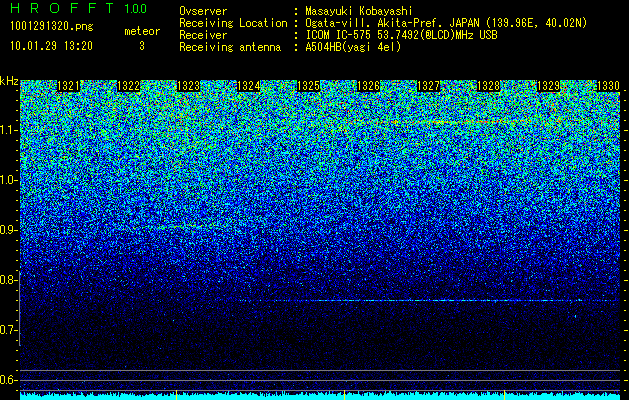Screen dimensions: 629x400
Task: Click time marker 1330
Action: click(x=609, y=86)
